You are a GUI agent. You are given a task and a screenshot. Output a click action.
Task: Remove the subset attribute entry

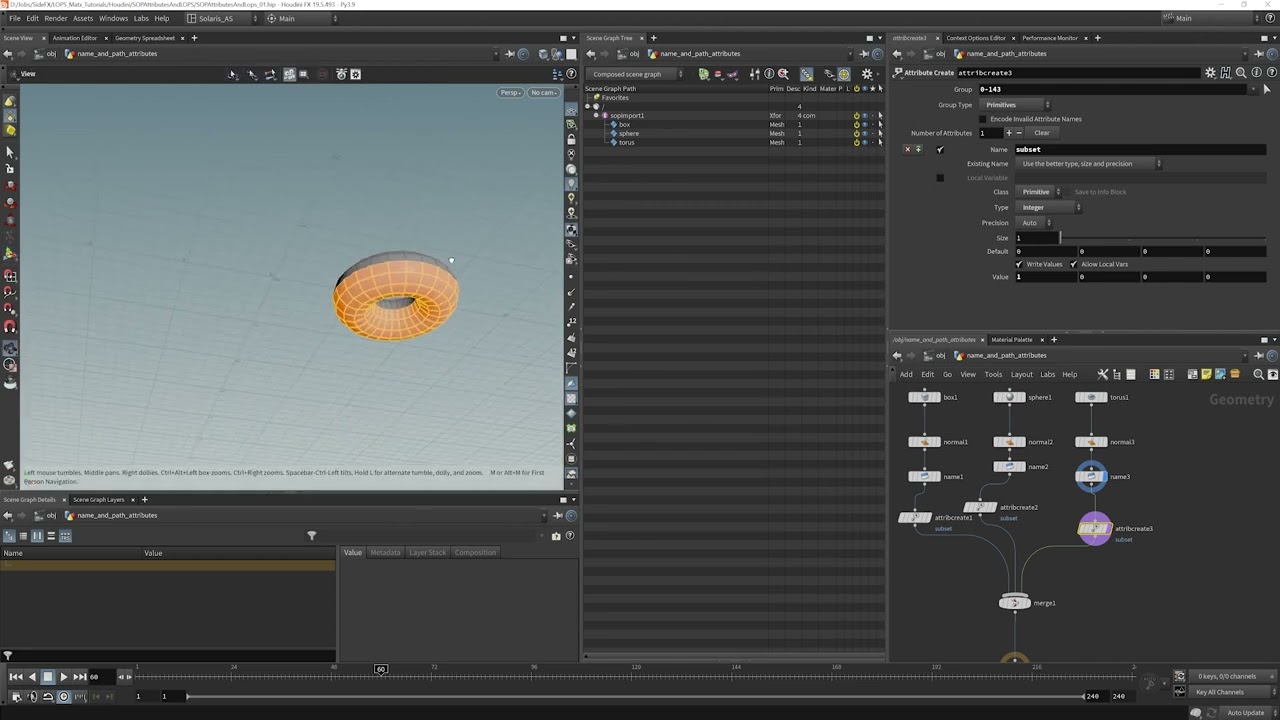907,150
